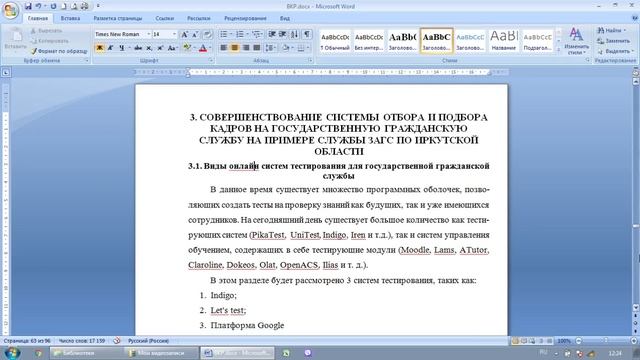This screenshot has width=640, height=360.
Task: Click the Undo arrow icon
Action: [38, 6]
